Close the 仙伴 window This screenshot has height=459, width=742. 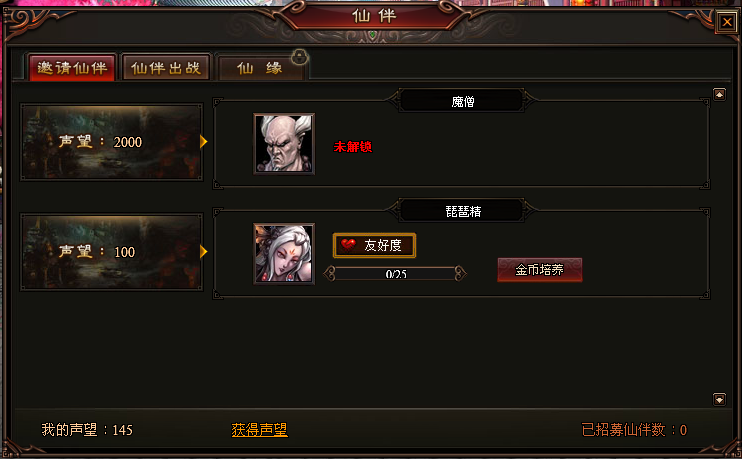pos(727,22)
